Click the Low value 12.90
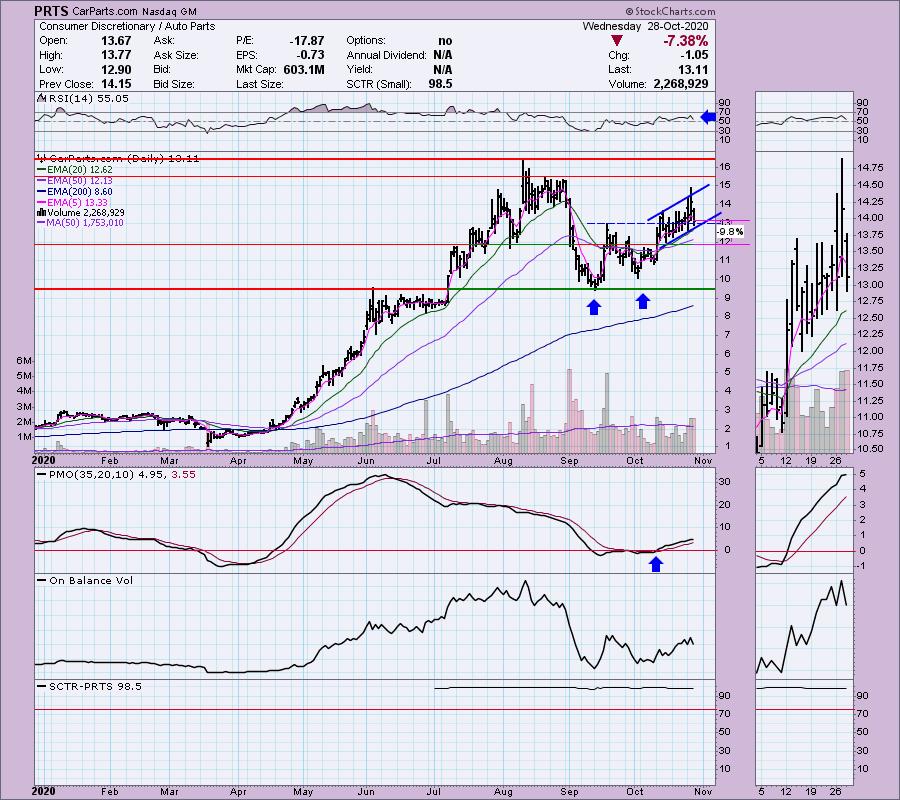 tap(116, 69)
